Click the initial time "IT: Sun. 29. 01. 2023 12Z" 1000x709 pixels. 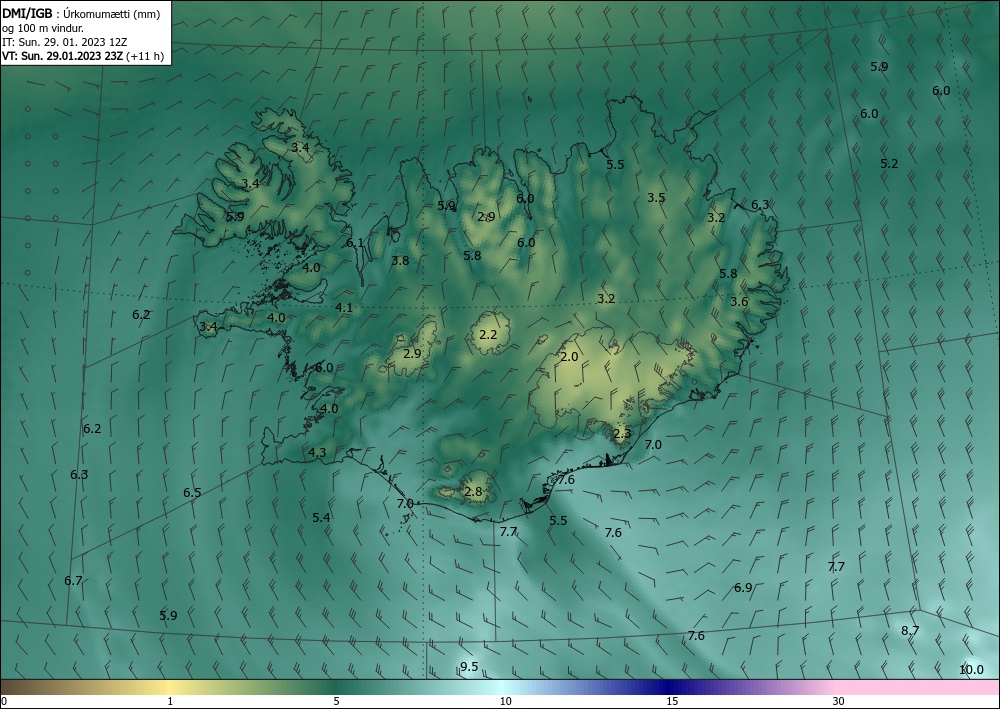64,42
